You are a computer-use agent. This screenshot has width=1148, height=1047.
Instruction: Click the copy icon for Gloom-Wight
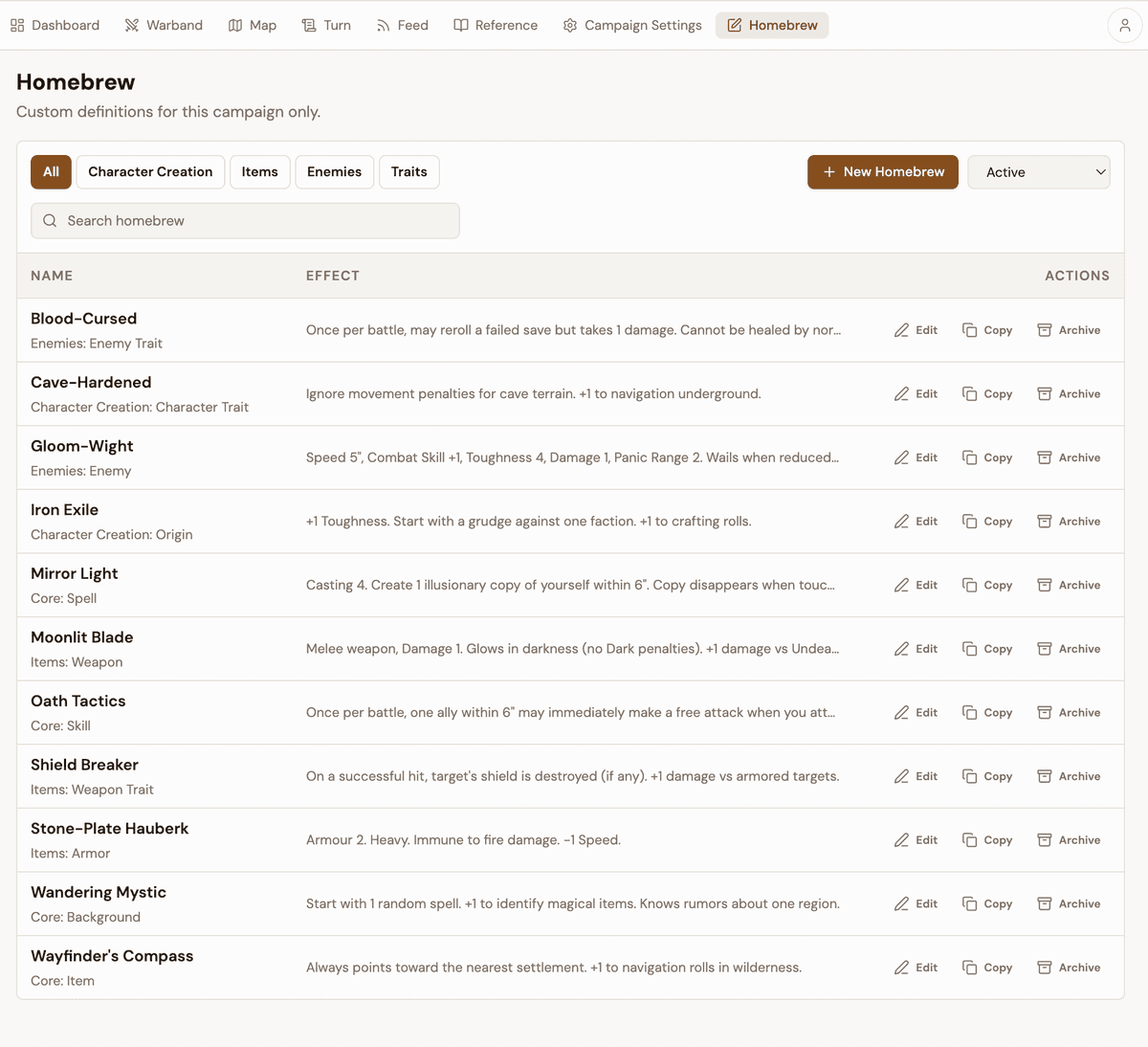point(969,457)
